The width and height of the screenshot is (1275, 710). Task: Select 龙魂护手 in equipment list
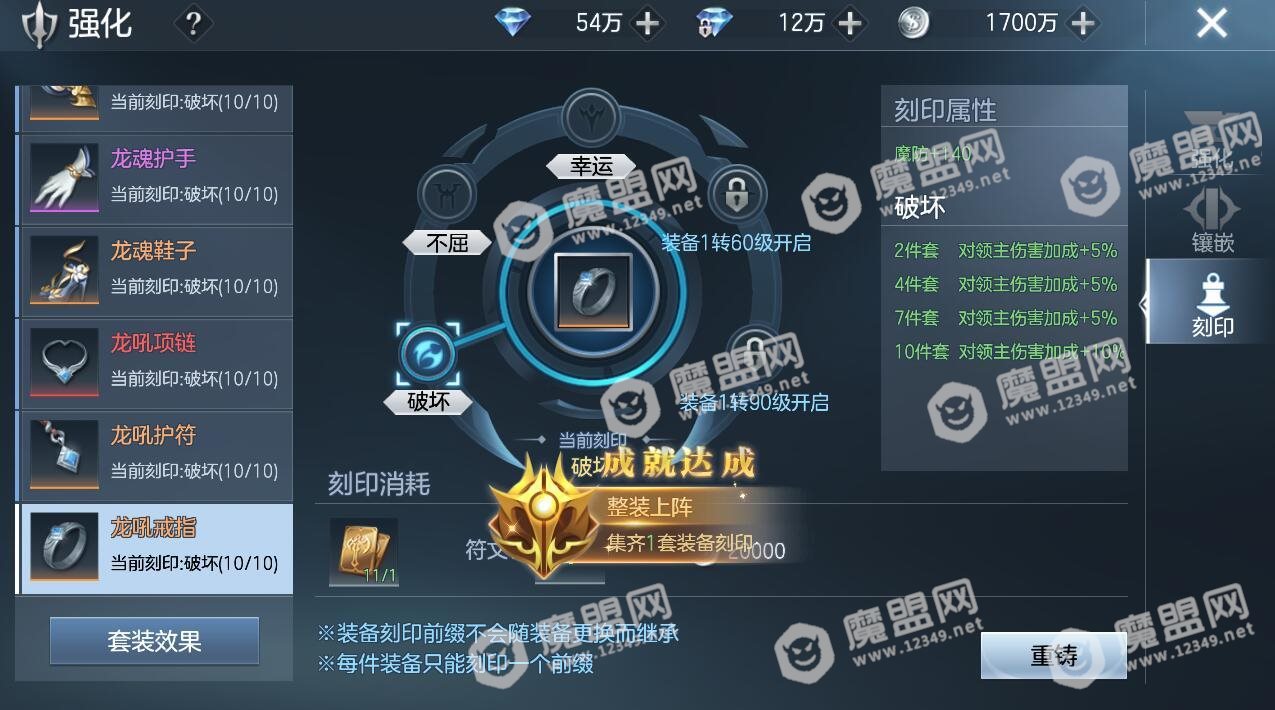pyautogui.click(x=155, y=180)
